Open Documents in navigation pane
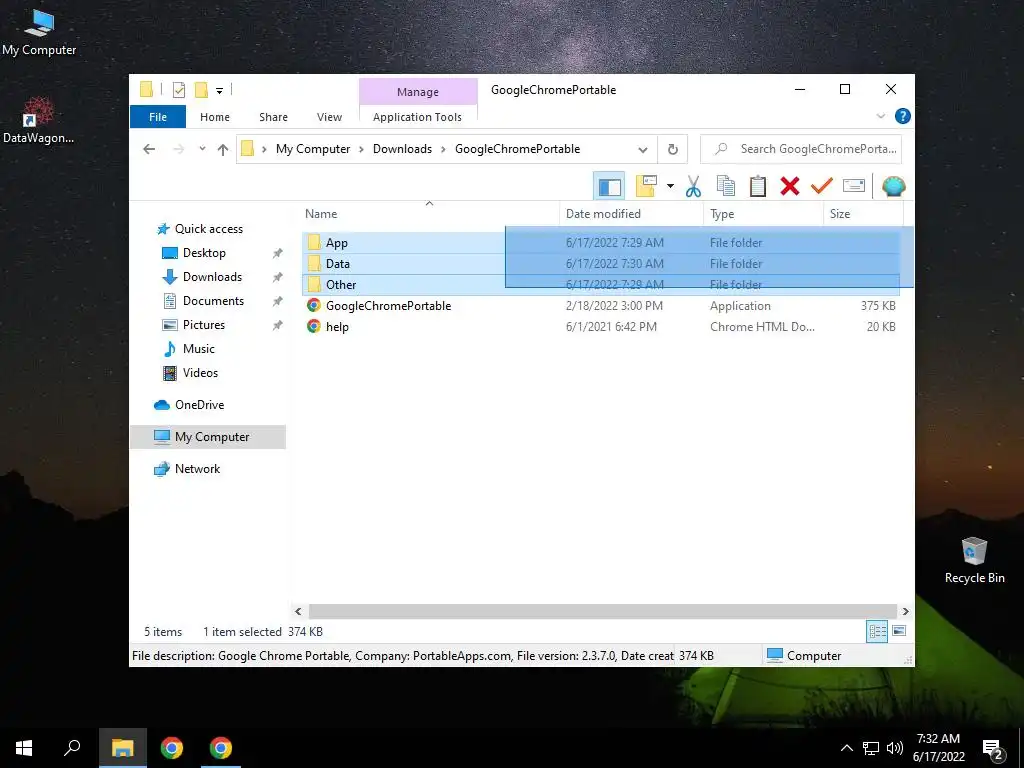Image resolution: width=1024 pixels, height=768 pixels. pos(213,301)
